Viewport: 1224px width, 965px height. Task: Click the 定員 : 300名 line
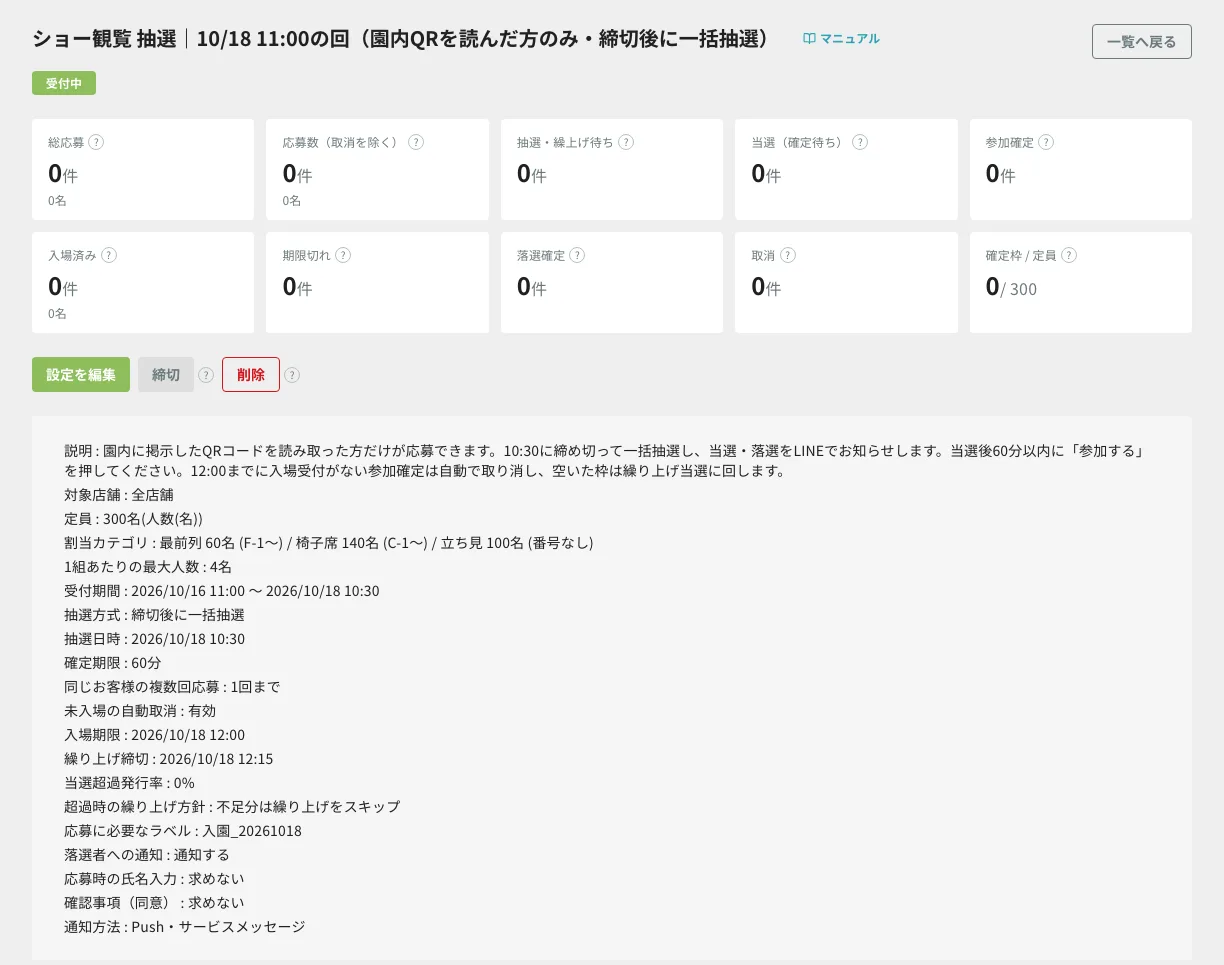133,519
